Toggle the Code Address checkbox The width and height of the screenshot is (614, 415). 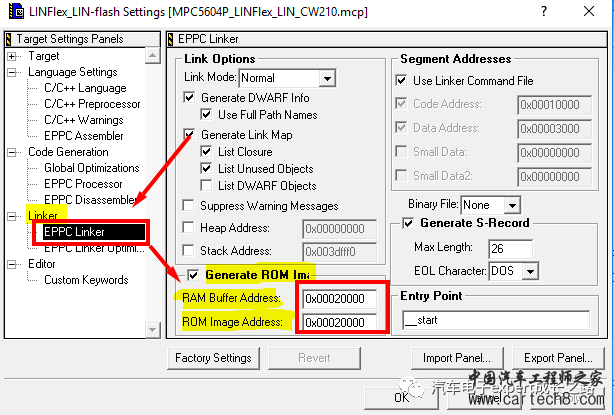401,104
